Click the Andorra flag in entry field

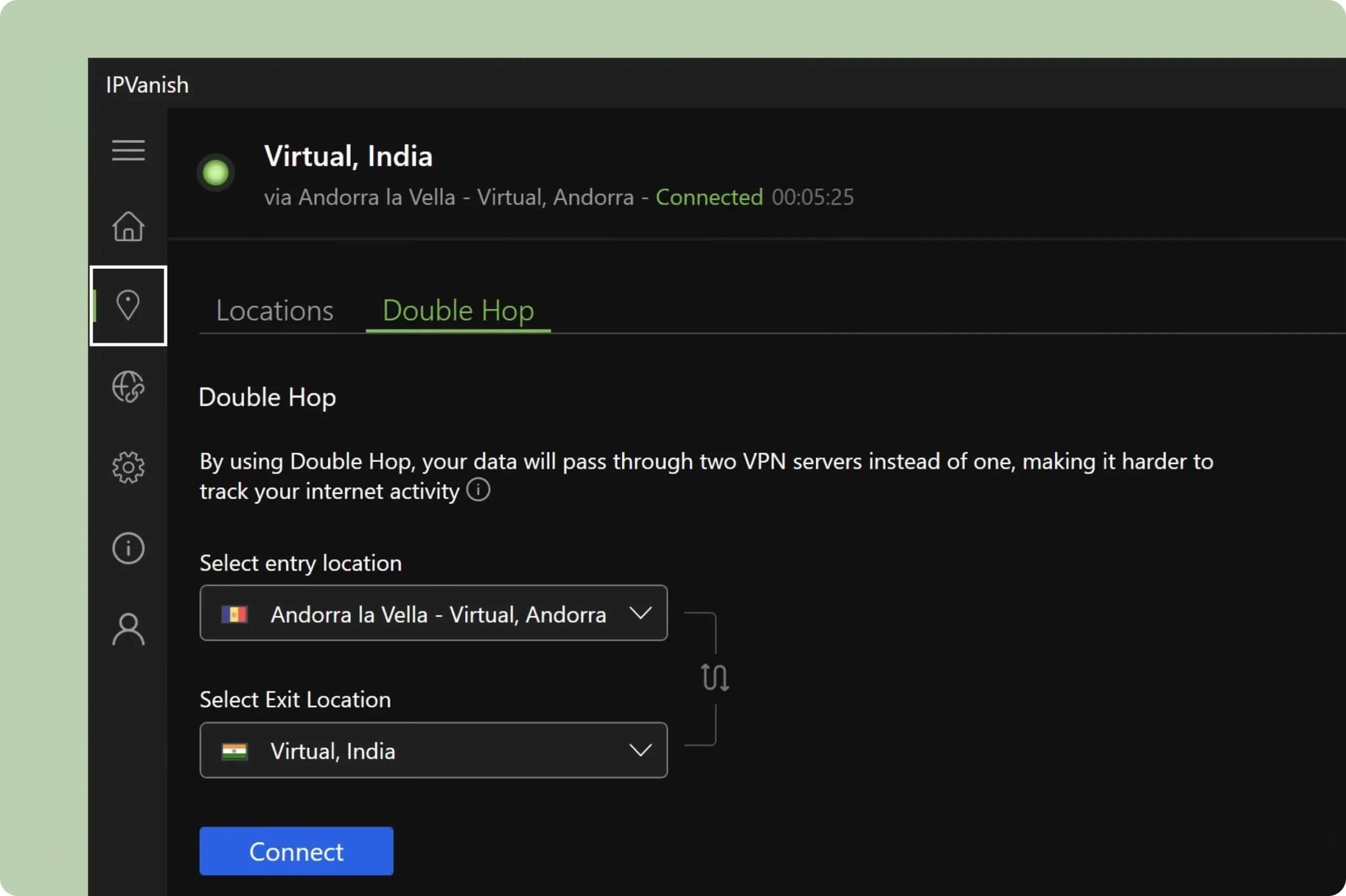point(234,614)
